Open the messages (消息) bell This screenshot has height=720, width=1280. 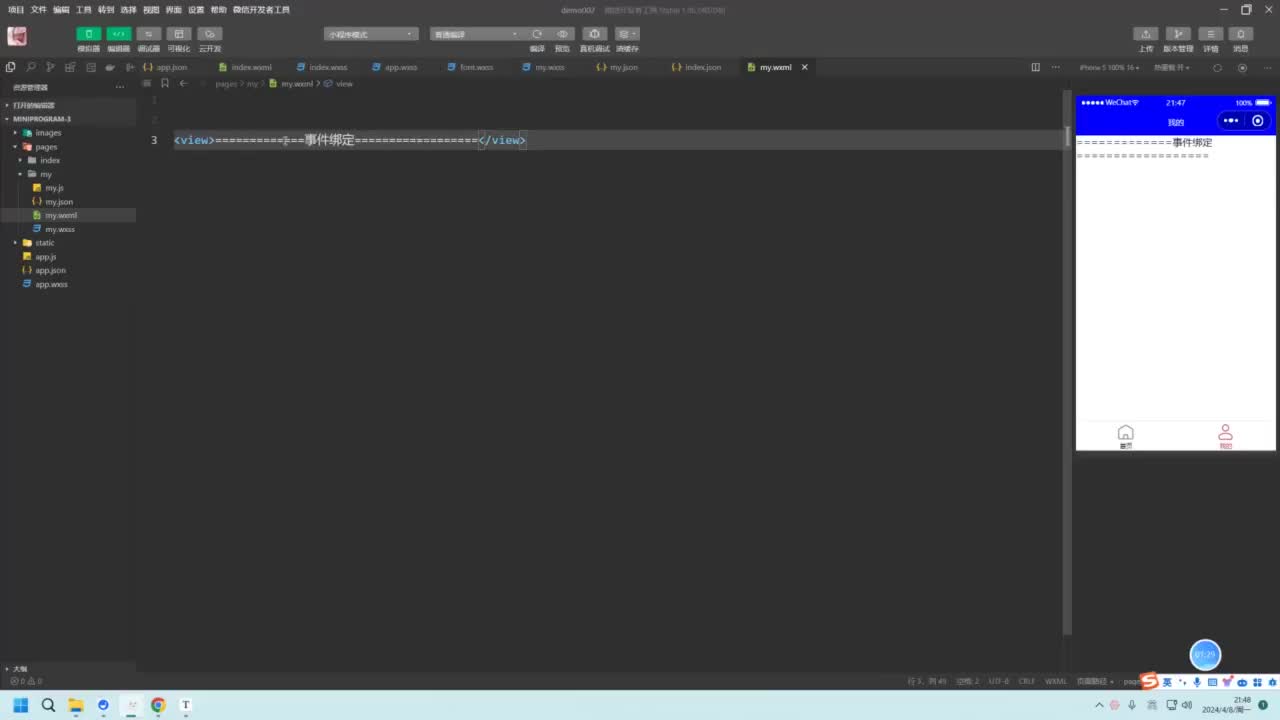(1241, 34)
